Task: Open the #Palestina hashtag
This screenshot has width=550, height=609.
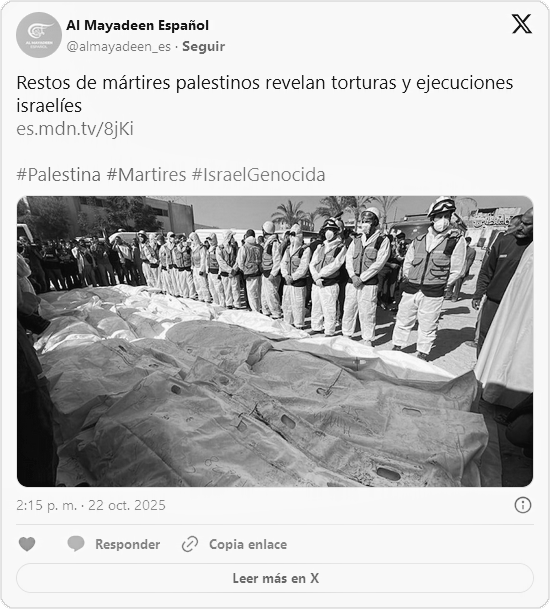Action: [59, 175]
